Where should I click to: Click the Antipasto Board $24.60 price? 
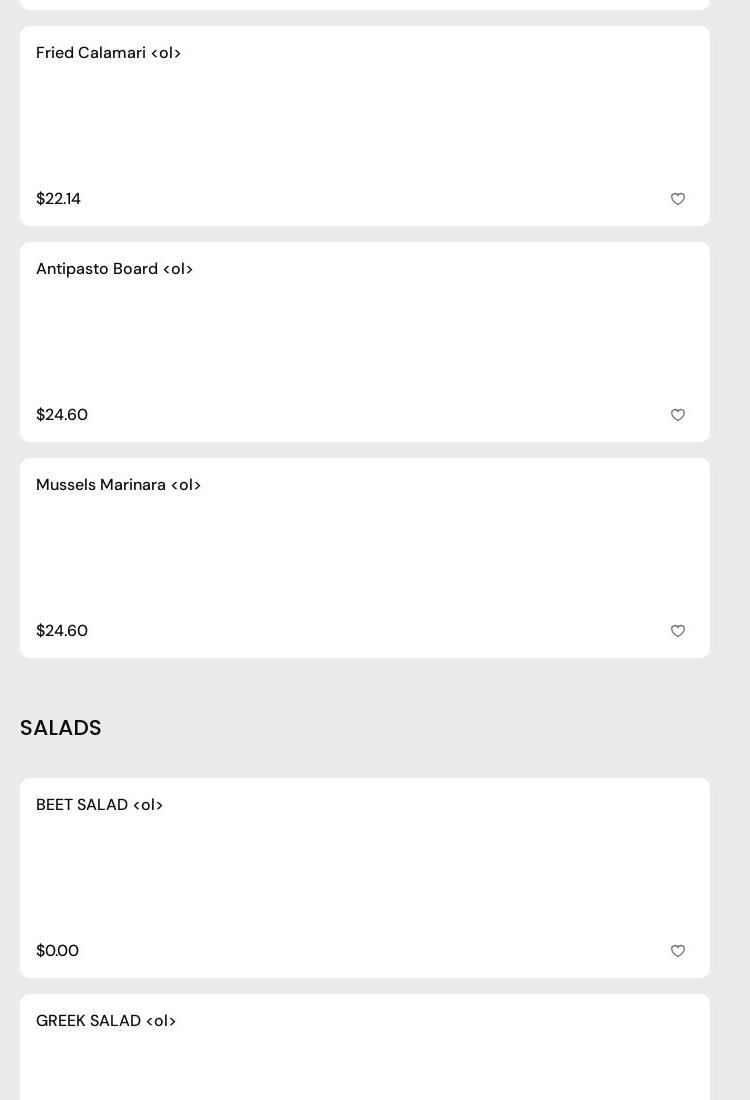[62, 415]
